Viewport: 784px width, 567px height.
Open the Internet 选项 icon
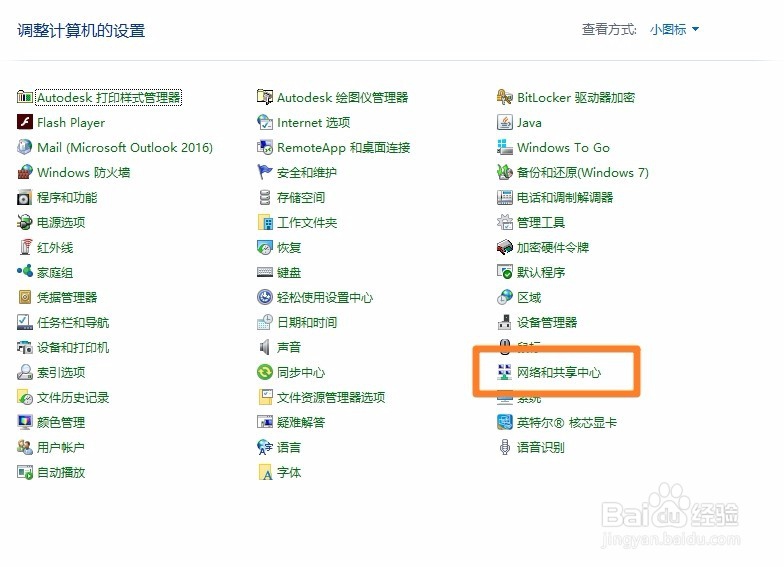pyautogui.click(x=265, y=123)
